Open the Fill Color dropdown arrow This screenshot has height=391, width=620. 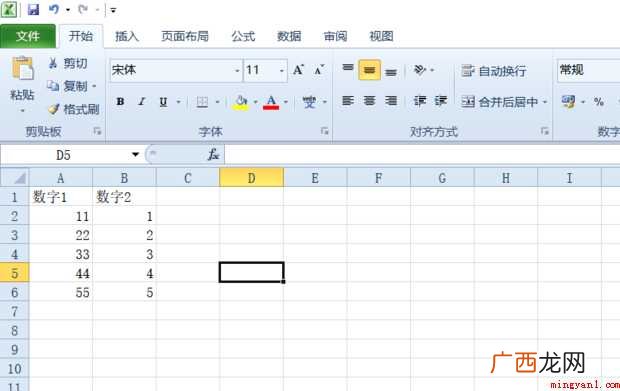[x=255, y=102]
